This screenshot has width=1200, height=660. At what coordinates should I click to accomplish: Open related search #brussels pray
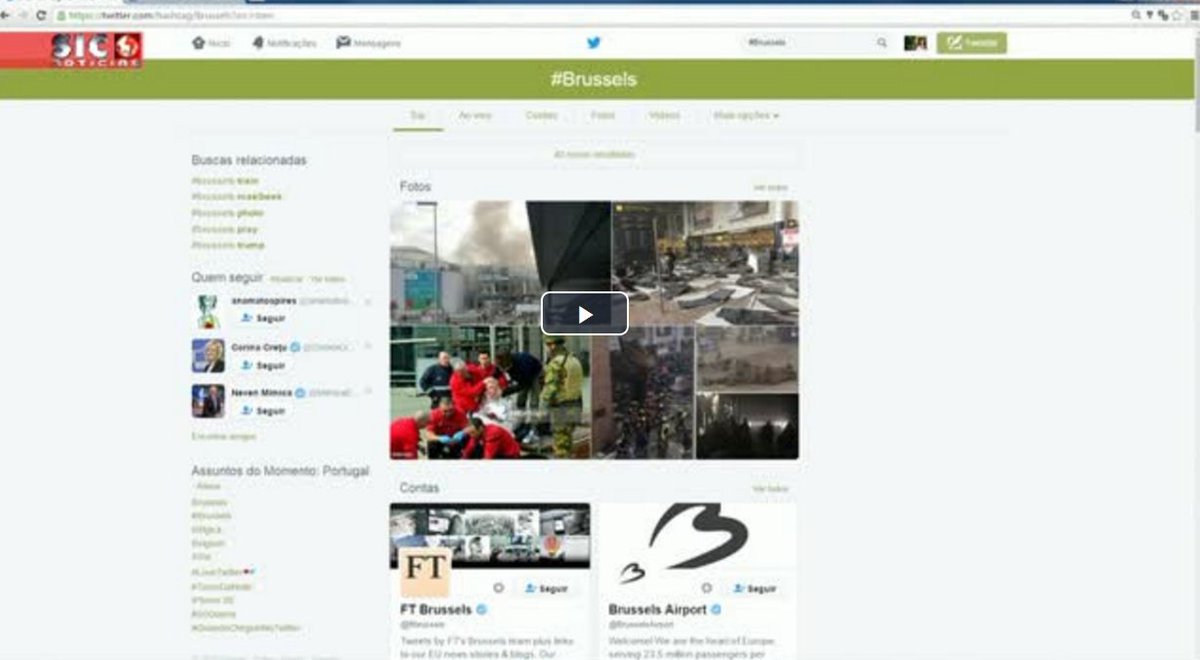[x=226, y=229]
